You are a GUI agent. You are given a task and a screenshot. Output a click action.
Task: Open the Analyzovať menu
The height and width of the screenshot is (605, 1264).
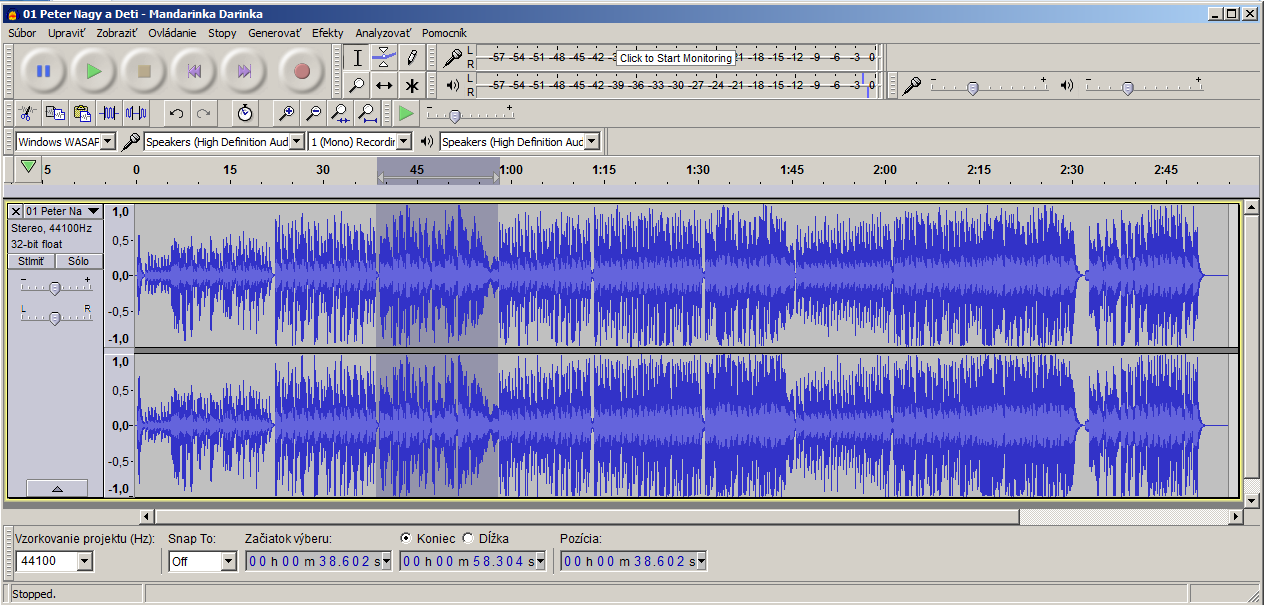384,33
